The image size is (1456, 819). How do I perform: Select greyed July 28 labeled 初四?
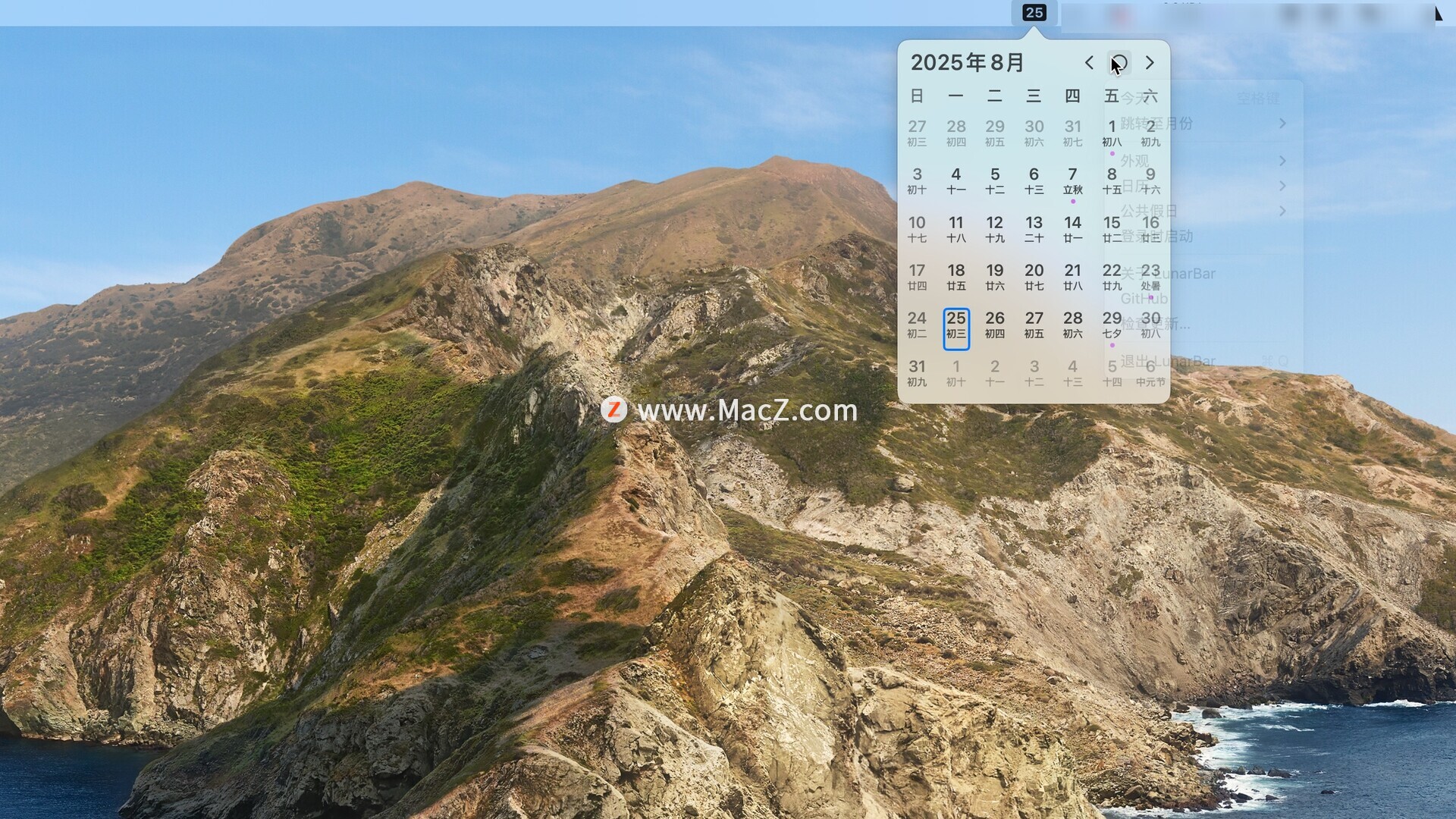point(956,134)
